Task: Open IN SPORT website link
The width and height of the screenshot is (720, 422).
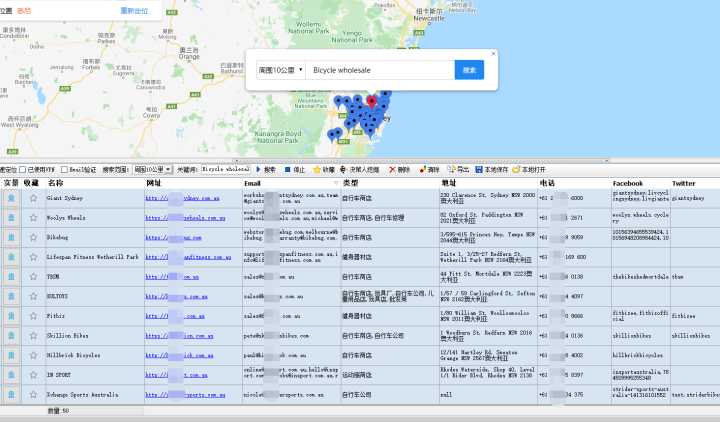Action: tap(176, 375)
